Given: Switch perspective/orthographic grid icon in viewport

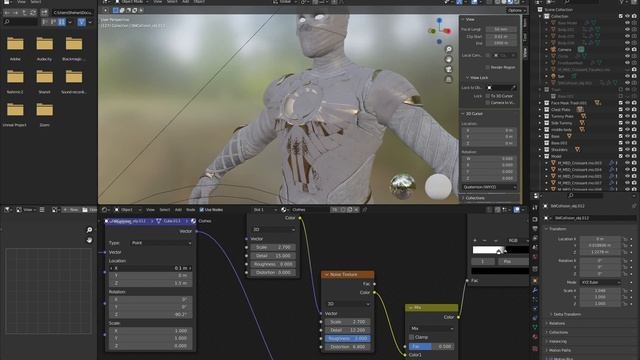Looking at the screenshot, I should [449, 80].
